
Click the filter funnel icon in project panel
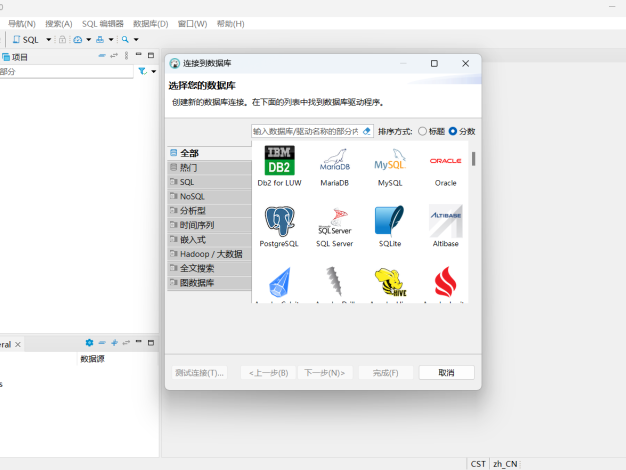tap(143, 71)
